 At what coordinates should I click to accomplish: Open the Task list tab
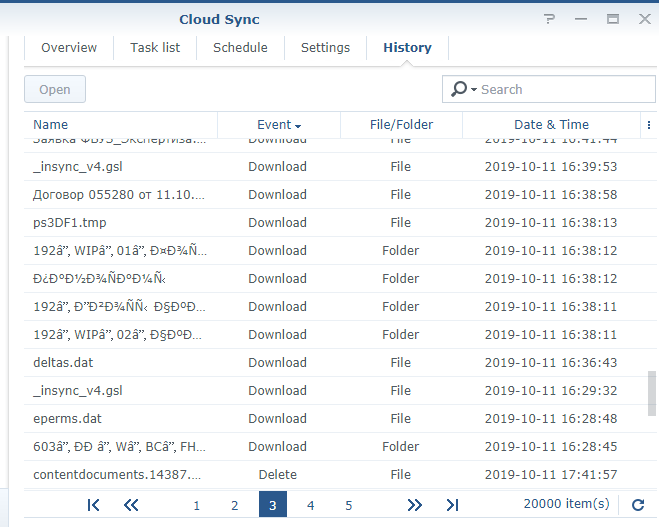(155, 48)
